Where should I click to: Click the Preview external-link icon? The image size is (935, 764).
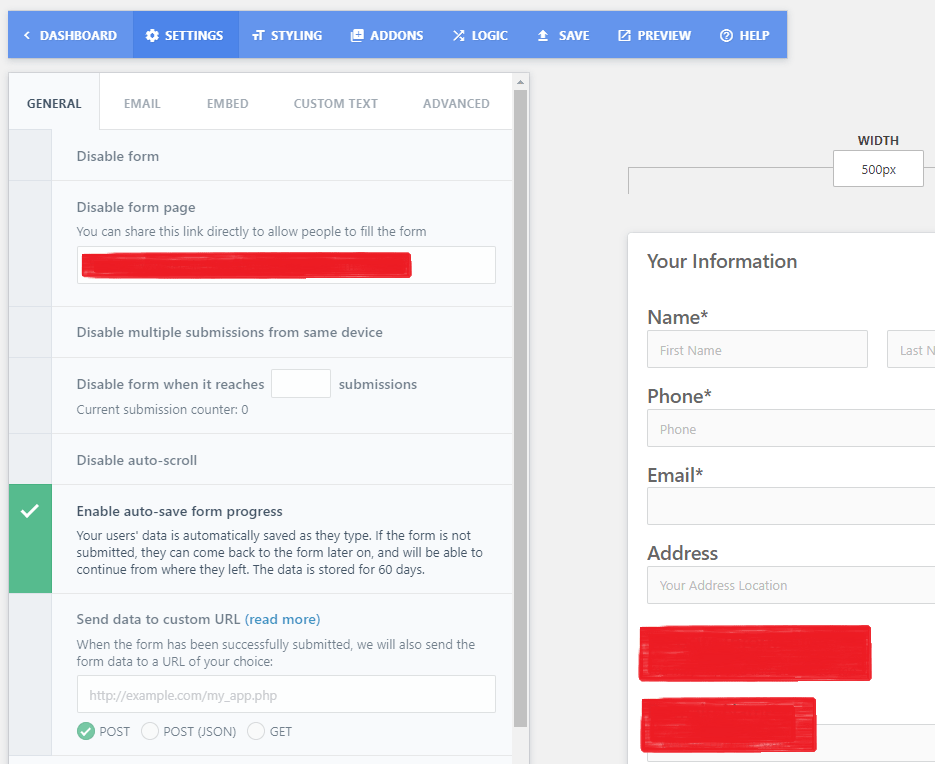pyautogui.click(x=624, y=36)
